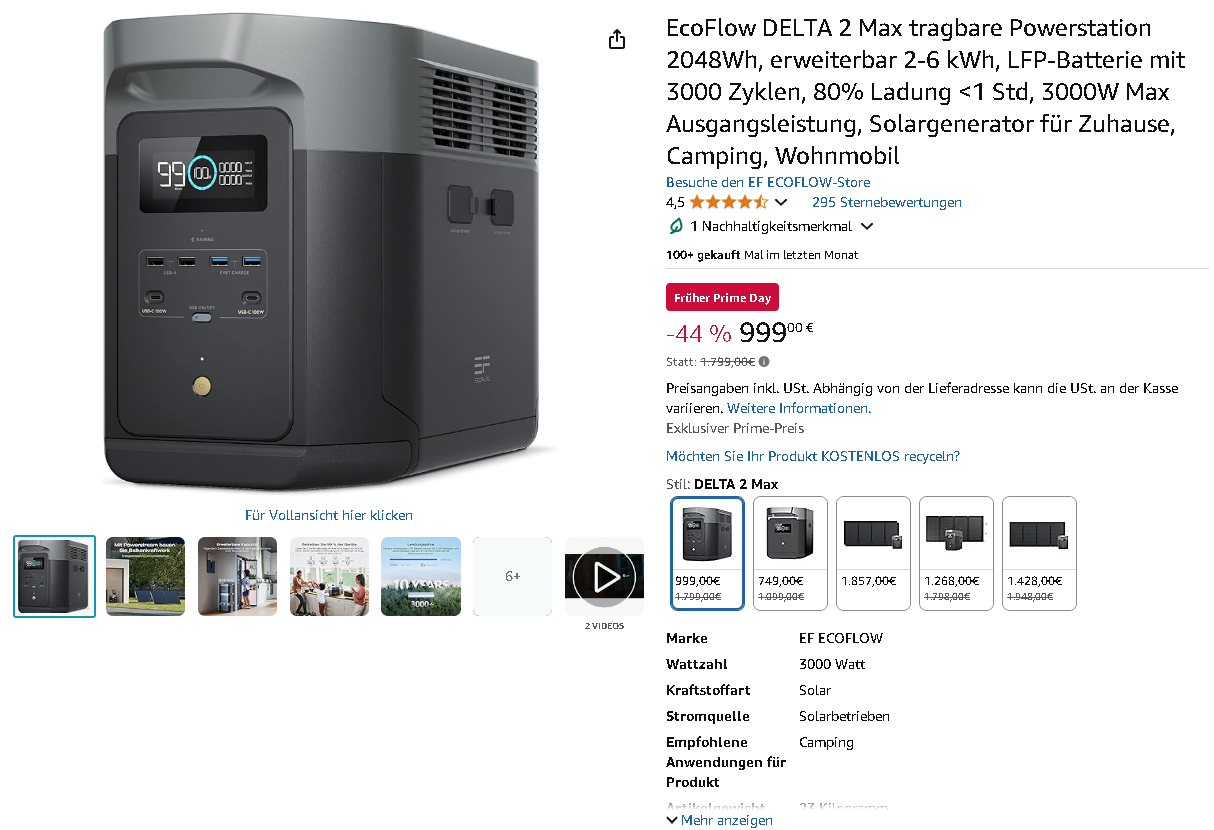
Task: Click Für Vollansicht hier klicken
Action: coord(329,515)
